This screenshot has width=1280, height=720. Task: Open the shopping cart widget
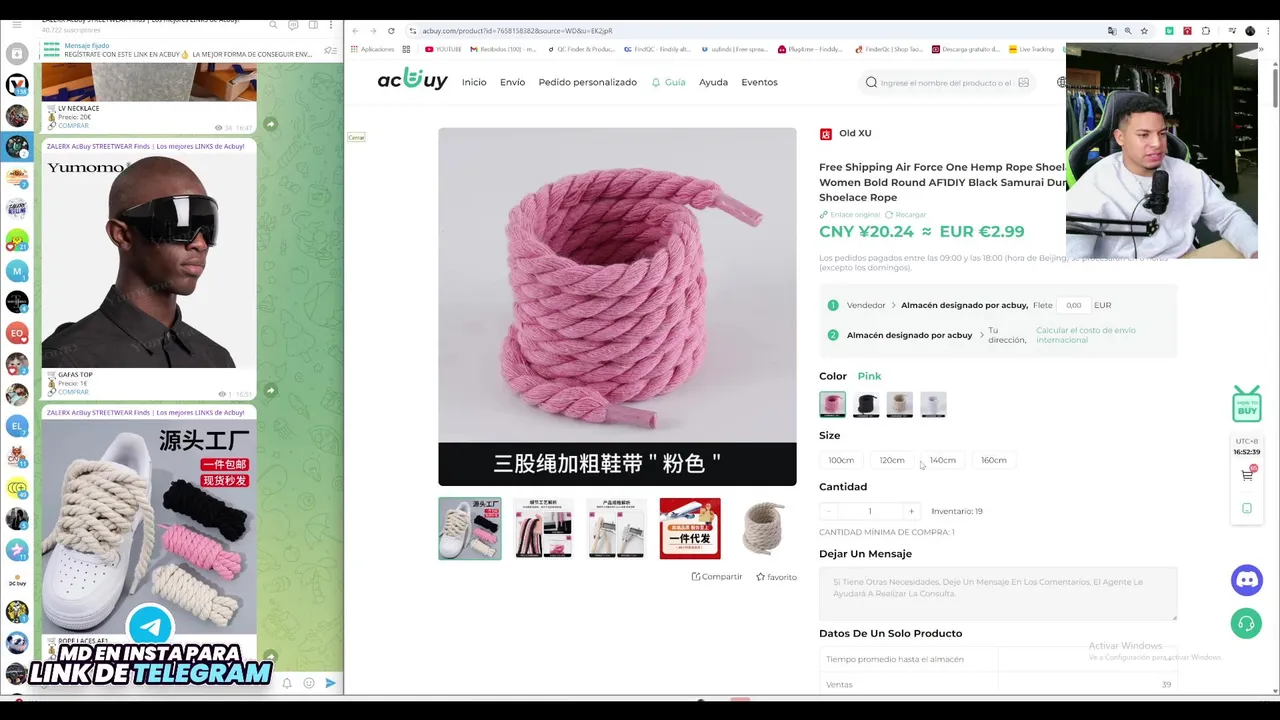pyautogui.click(x=1247, y=475)
